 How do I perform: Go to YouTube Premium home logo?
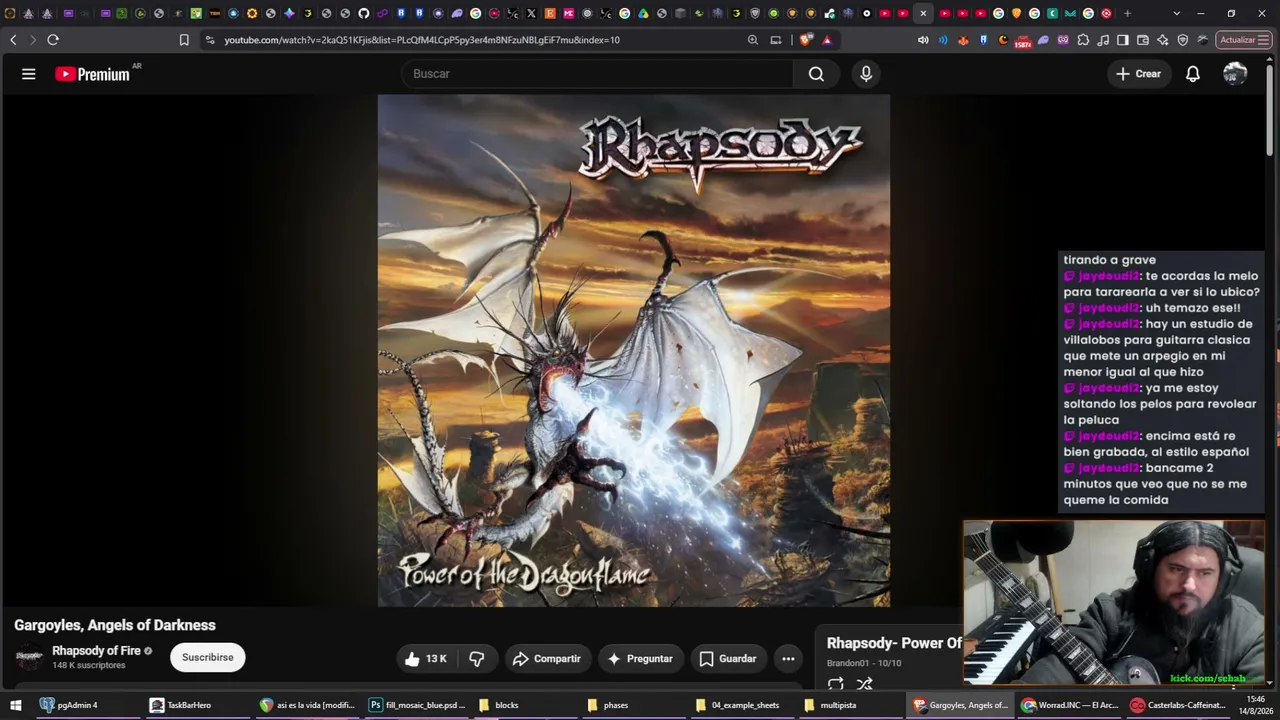(x=92, y=74)
